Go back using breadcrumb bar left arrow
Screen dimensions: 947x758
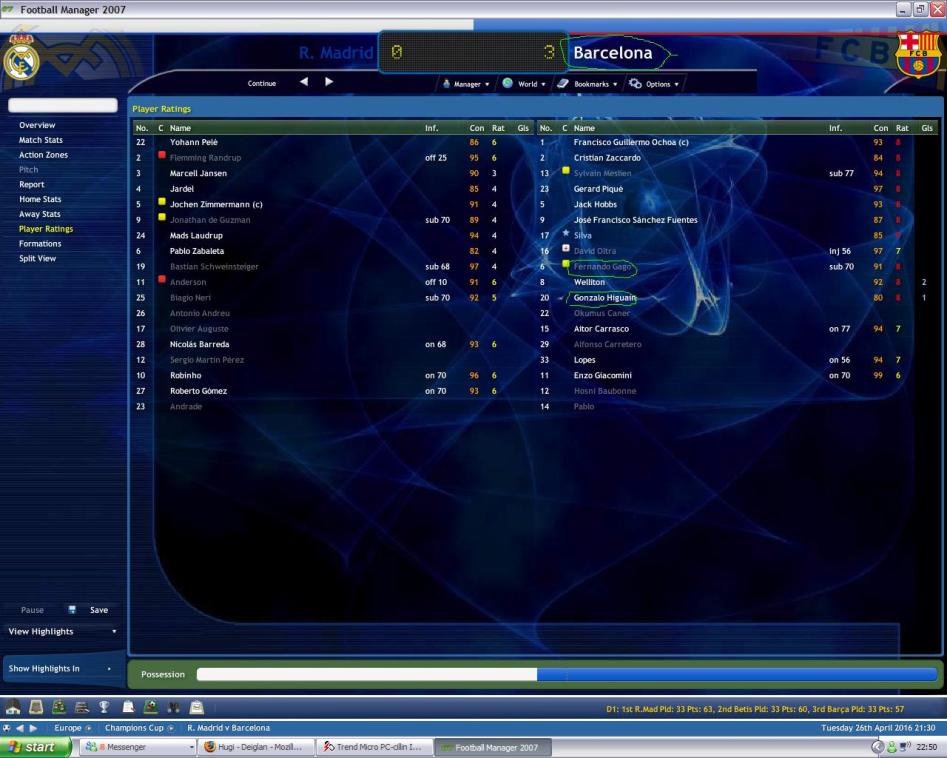[x=20, y=728]
